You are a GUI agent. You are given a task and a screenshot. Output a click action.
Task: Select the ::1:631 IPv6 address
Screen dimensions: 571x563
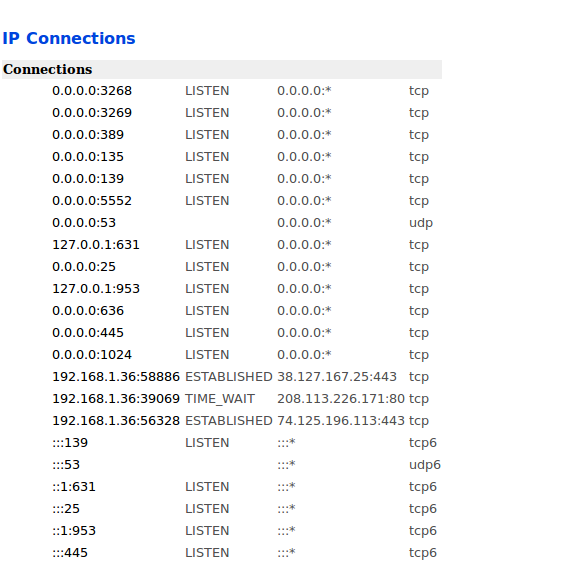[74, 487]
